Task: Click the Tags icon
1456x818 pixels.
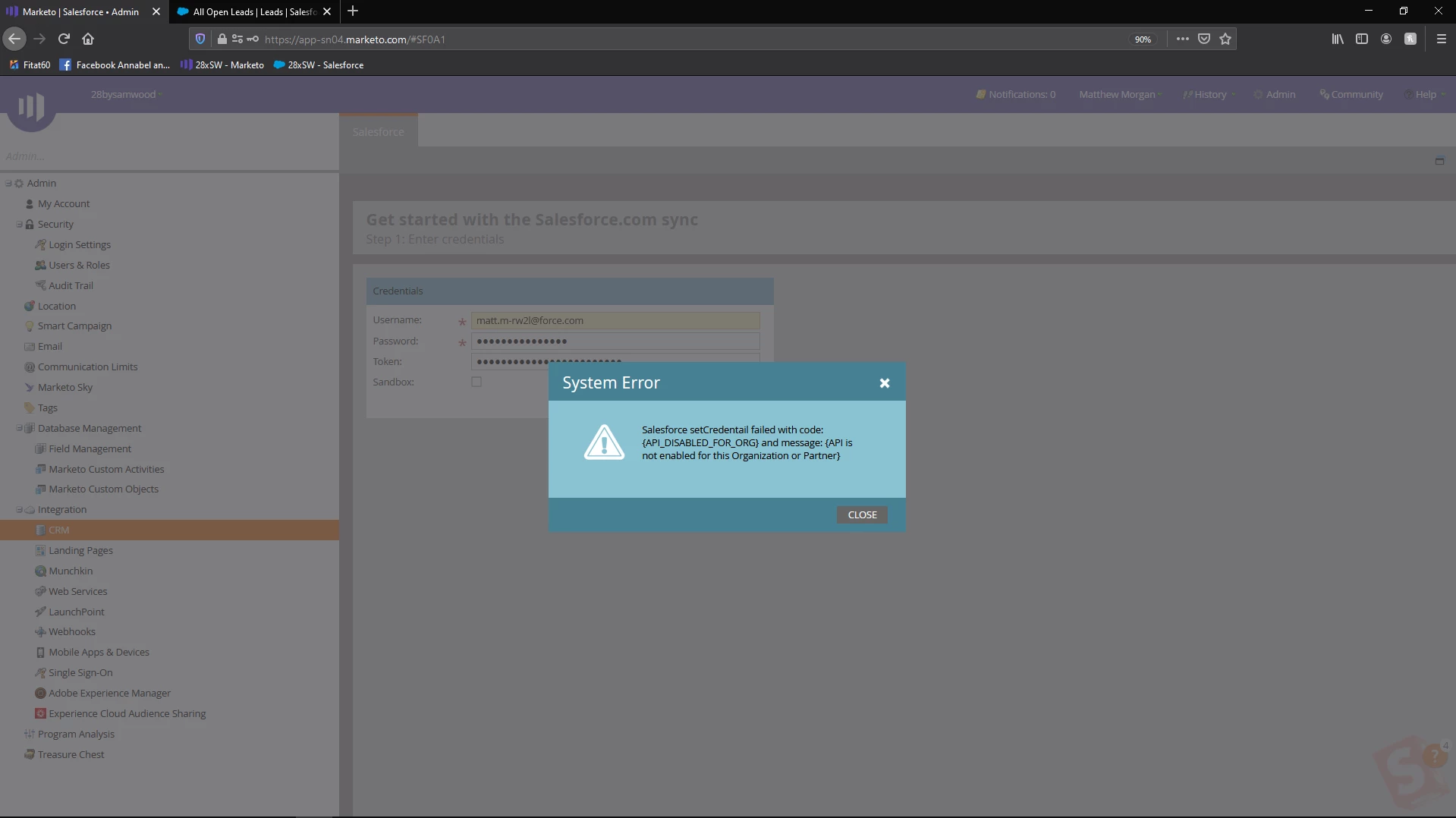Action: pos(30,407)
